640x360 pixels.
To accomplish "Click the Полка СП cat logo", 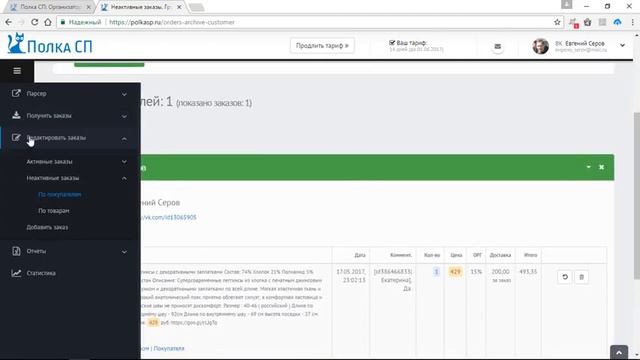I will pyautogui.click(x=17, y=43).
